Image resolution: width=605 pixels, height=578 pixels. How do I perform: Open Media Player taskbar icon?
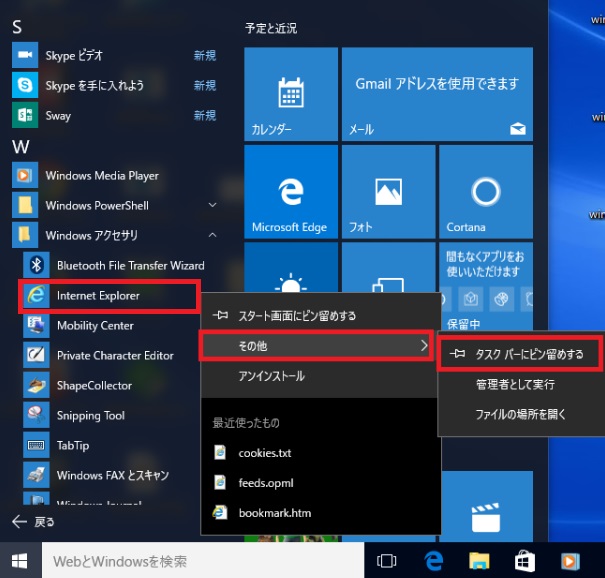coord(570,561)
